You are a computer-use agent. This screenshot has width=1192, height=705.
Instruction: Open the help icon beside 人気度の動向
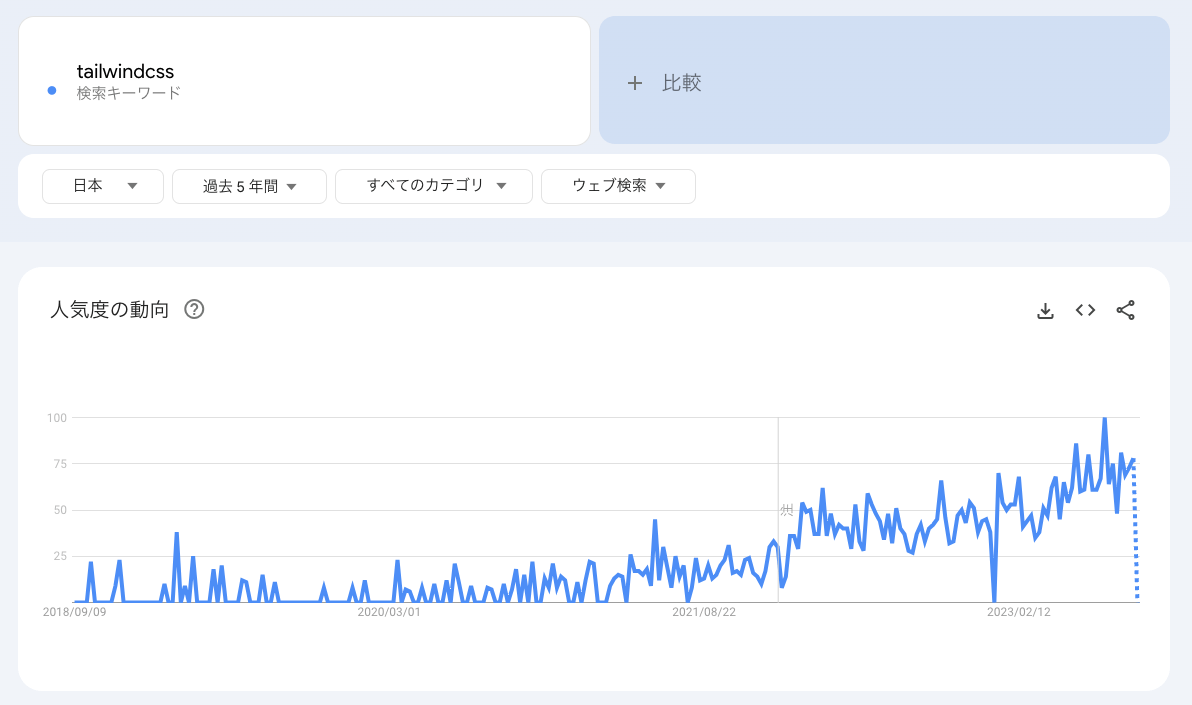click(x=194, y=310)
